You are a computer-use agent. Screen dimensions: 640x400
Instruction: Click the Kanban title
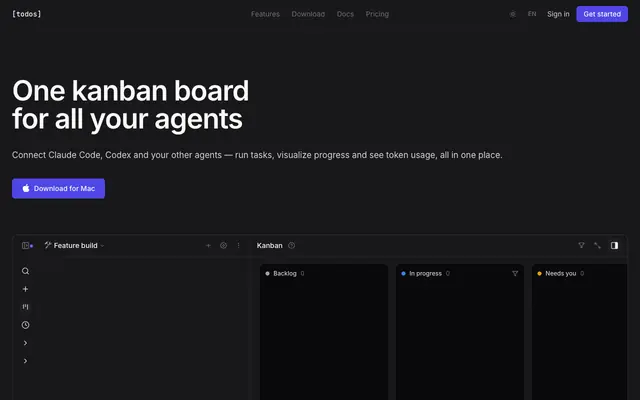click(x=269, y=245)
